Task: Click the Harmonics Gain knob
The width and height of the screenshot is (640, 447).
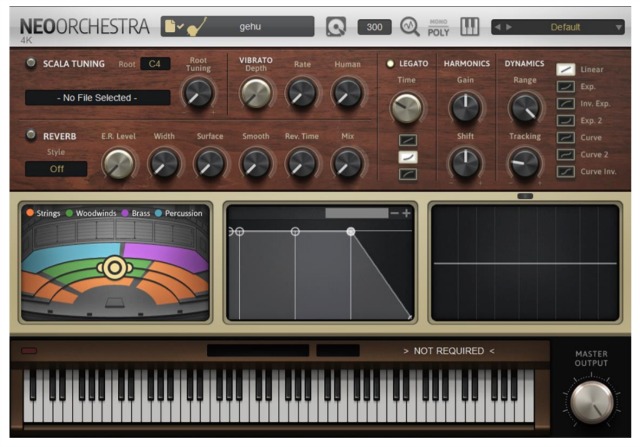Action: pyautogui.click(x=465, y=108)
